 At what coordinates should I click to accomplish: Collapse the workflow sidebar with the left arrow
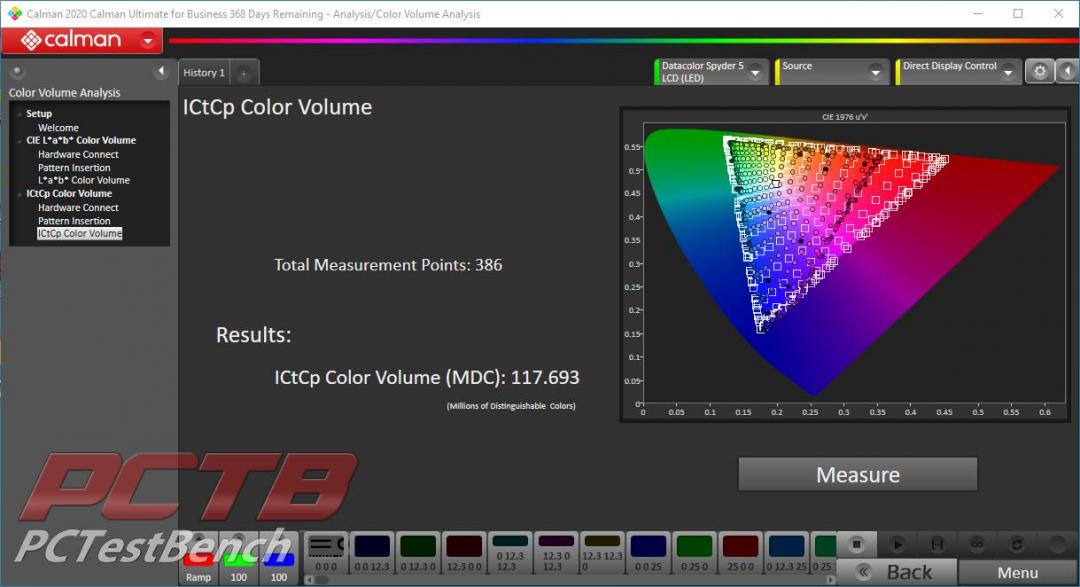(161, 71)
